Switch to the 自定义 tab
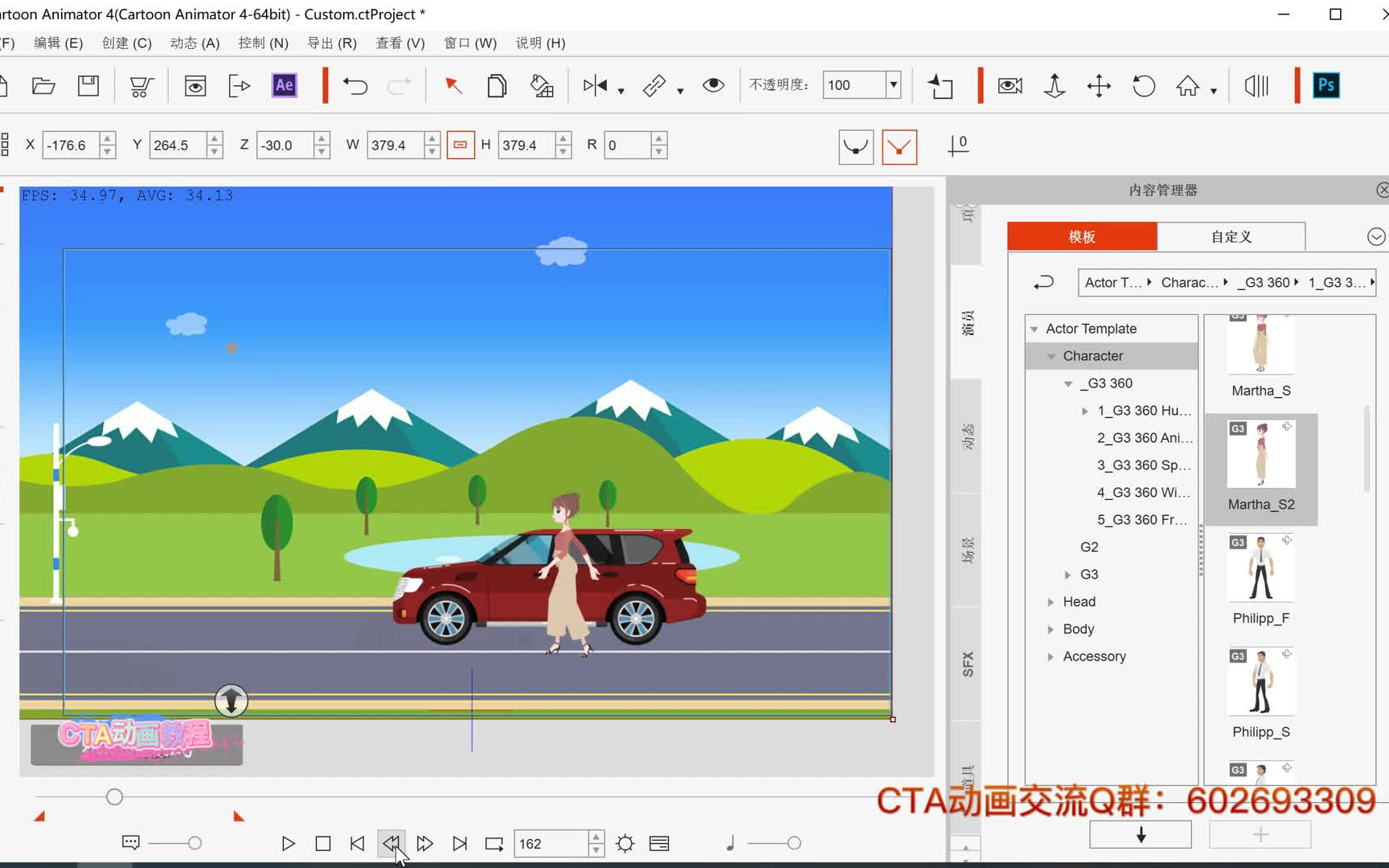The height and width of the screenshot is (868, 1389). (1231, 236)
